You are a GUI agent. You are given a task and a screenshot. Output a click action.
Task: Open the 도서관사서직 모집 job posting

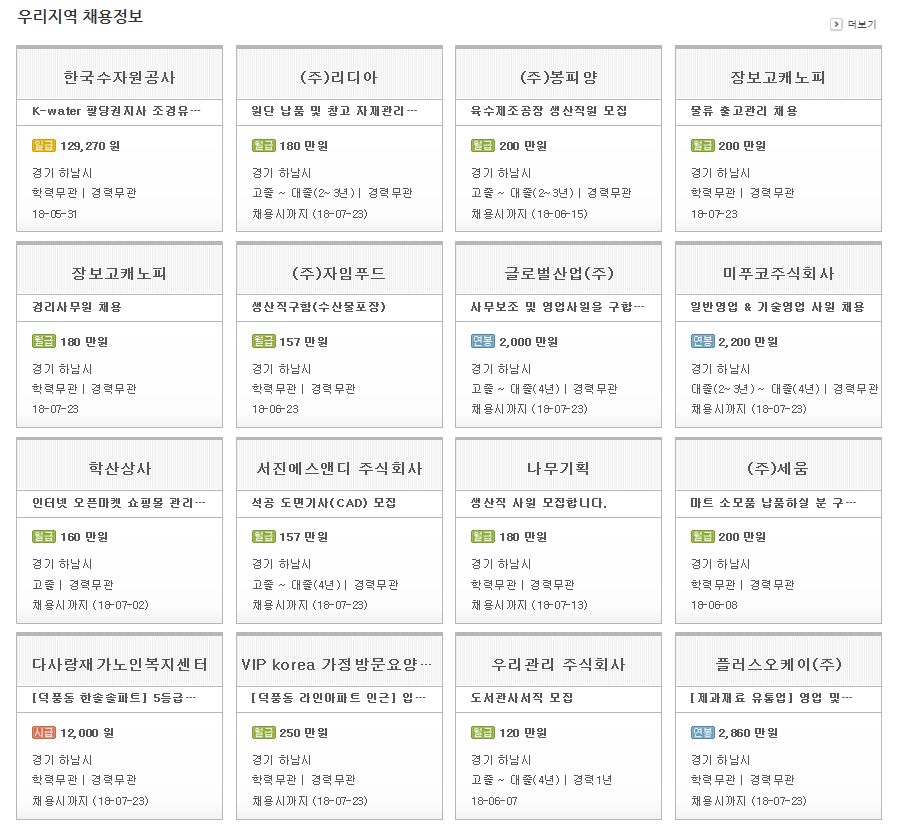(x=522, y=697)
